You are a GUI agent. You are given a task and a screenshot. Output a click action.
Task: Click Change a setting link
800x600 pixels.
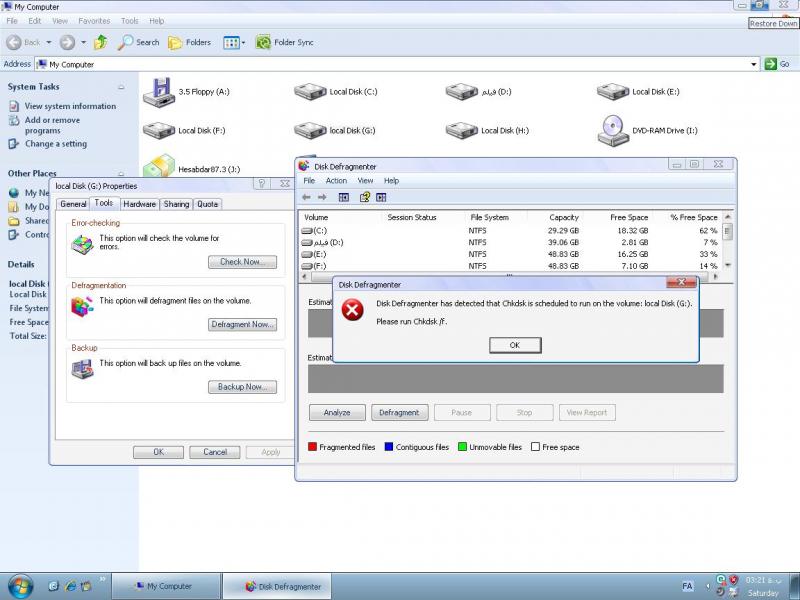[56, 144]
